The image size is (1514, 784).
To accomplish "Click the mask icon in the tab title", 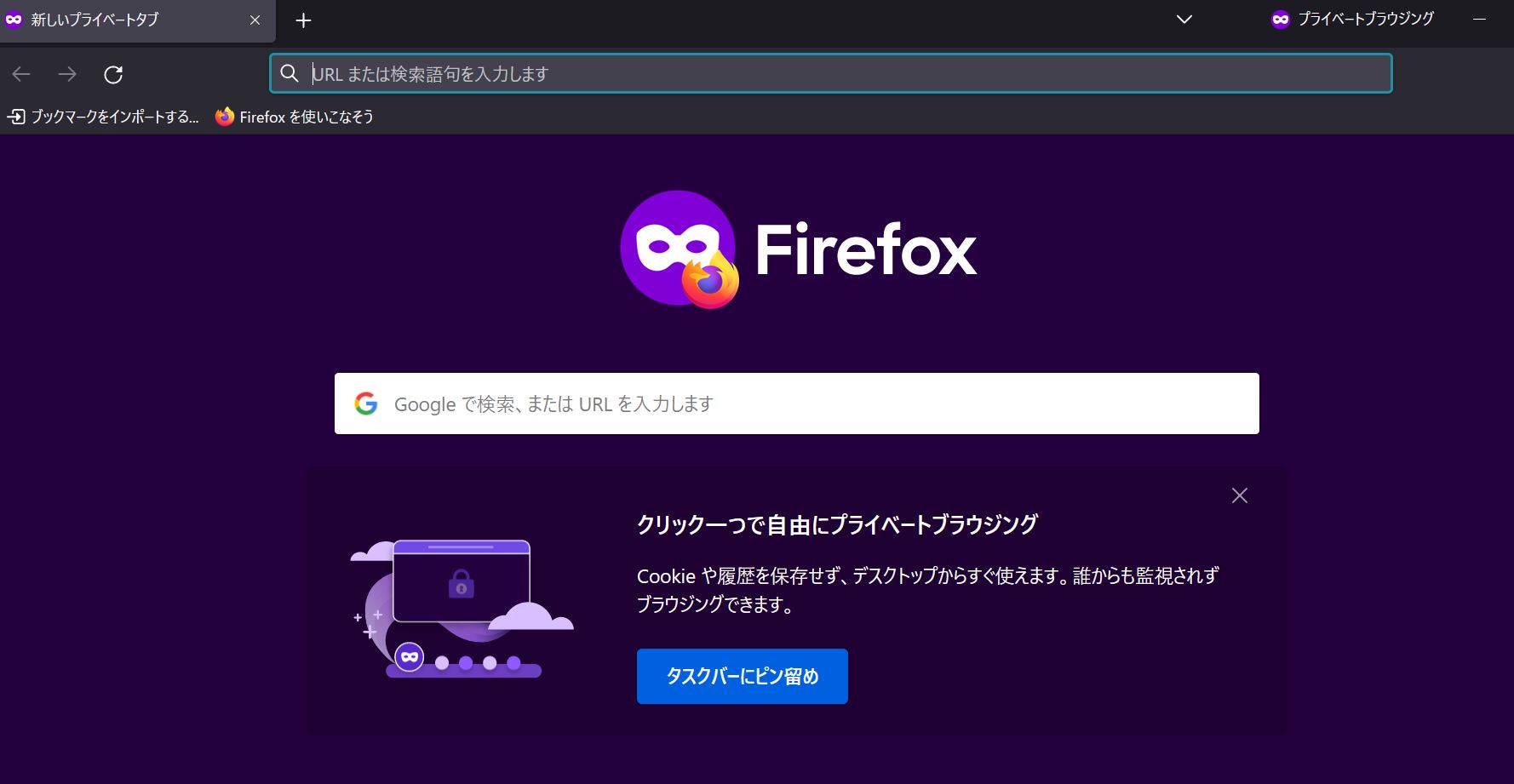I will (14, 20).
